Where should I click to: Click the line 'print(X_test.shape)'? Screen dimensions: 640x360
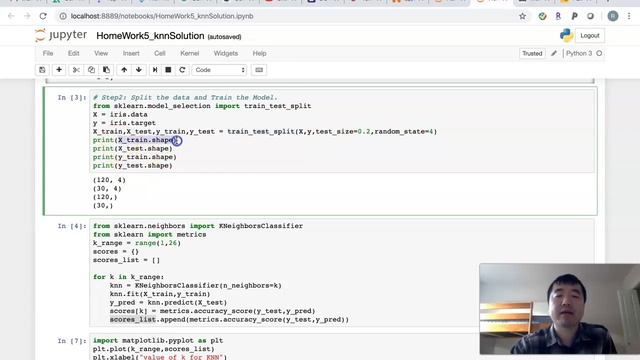(133, 149)
